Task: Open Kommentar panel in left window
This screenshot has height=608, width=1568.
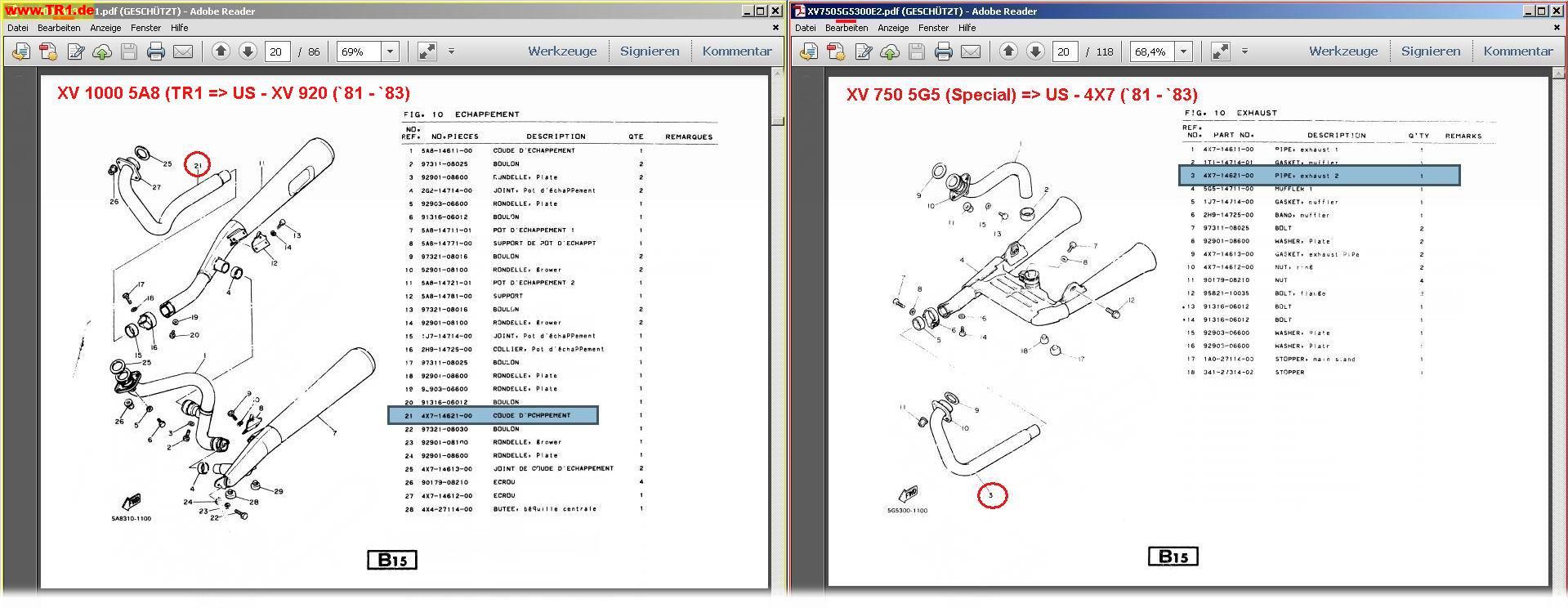Action: [737, 51]
